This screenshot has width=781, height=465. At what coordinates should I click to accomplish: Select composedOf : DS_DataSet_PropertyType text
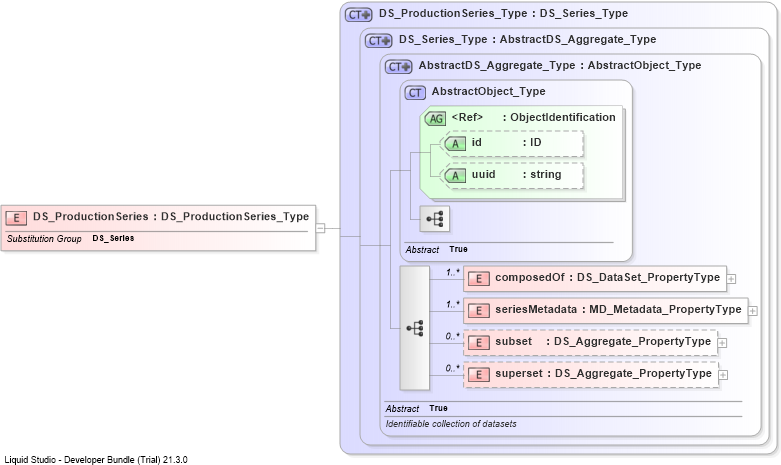607,277
